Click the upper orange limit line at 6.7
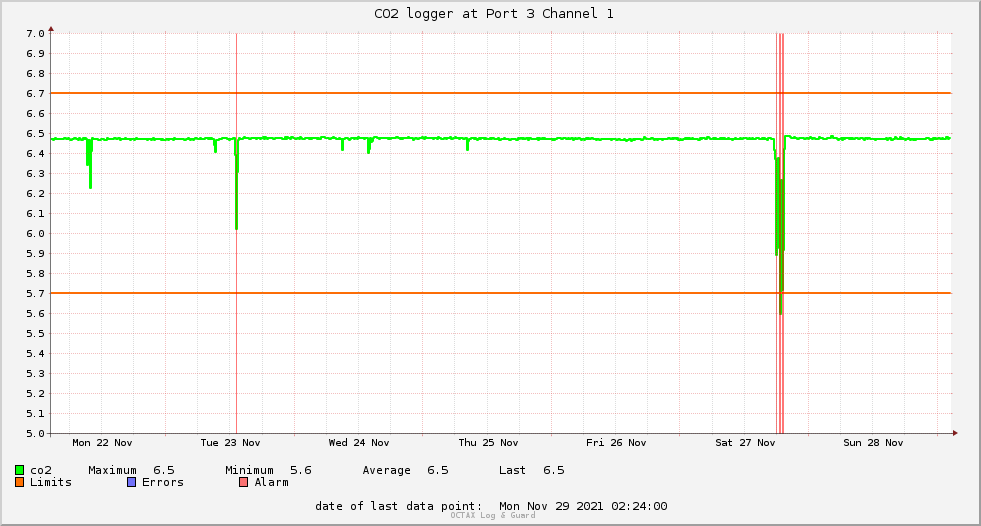Viewport: 981px width, 526px height. tap(501, 93)
